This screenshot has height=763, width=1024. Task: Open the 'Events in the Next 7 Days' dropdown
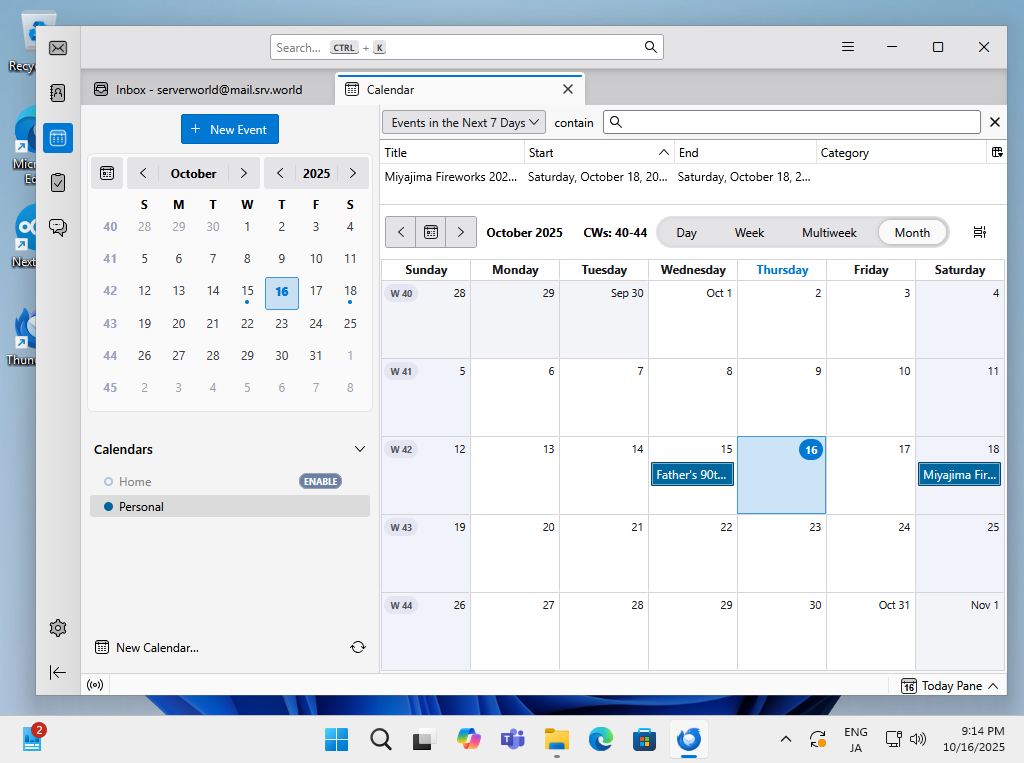click(x=464, y=122)
